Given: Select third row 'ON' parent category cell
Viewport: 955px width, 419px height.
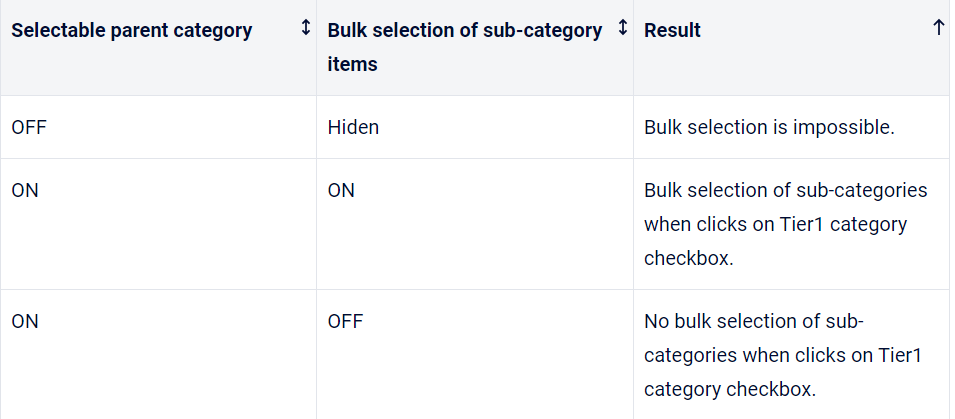Looking at the screenshot, I should [24, 322].
